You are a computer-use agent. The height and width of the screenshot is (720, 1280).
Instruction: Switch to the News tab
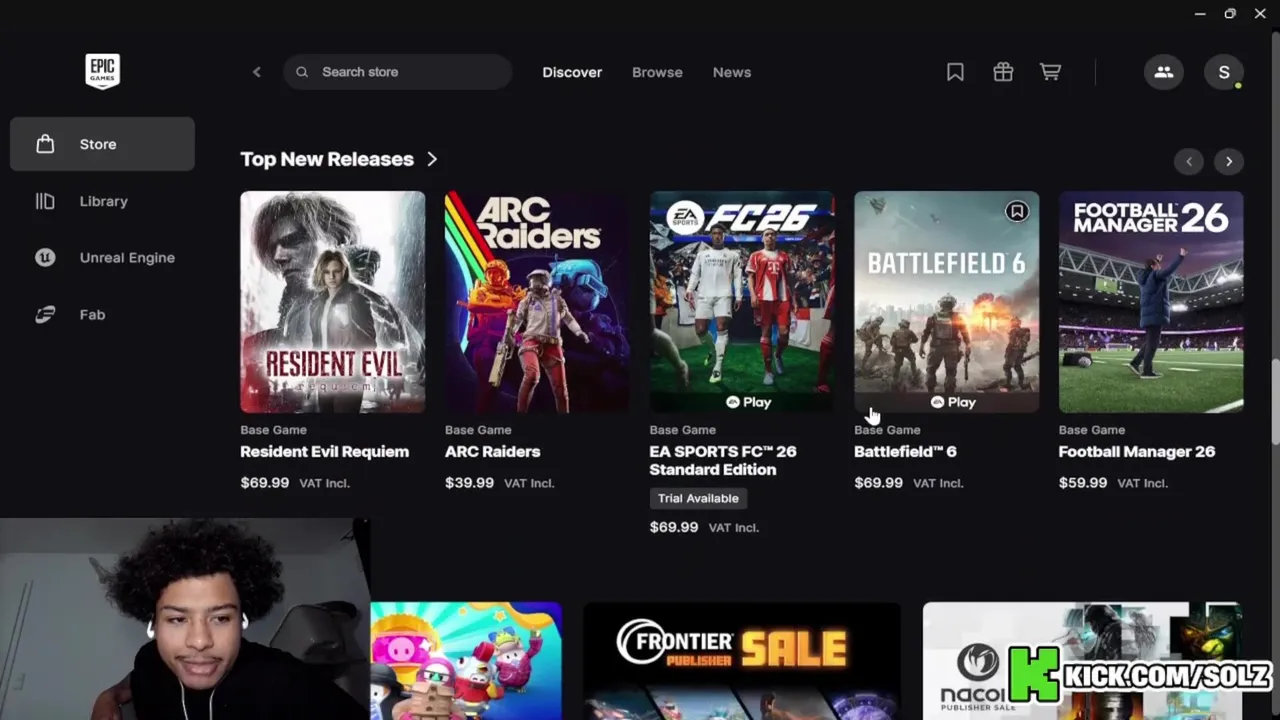pyautogui.click(x=732, y=72)
